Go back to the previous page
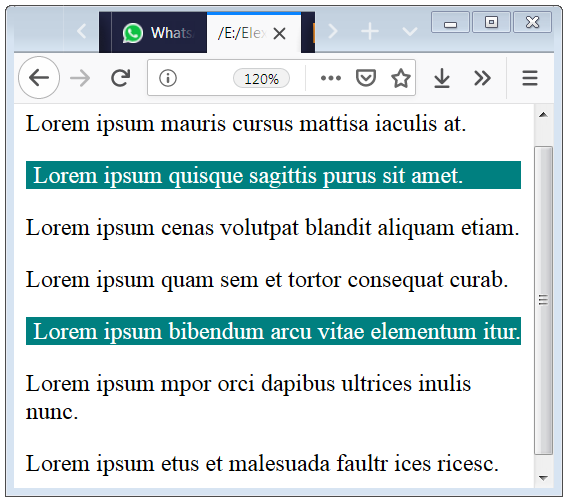568x503 pixels. point(39,77)
